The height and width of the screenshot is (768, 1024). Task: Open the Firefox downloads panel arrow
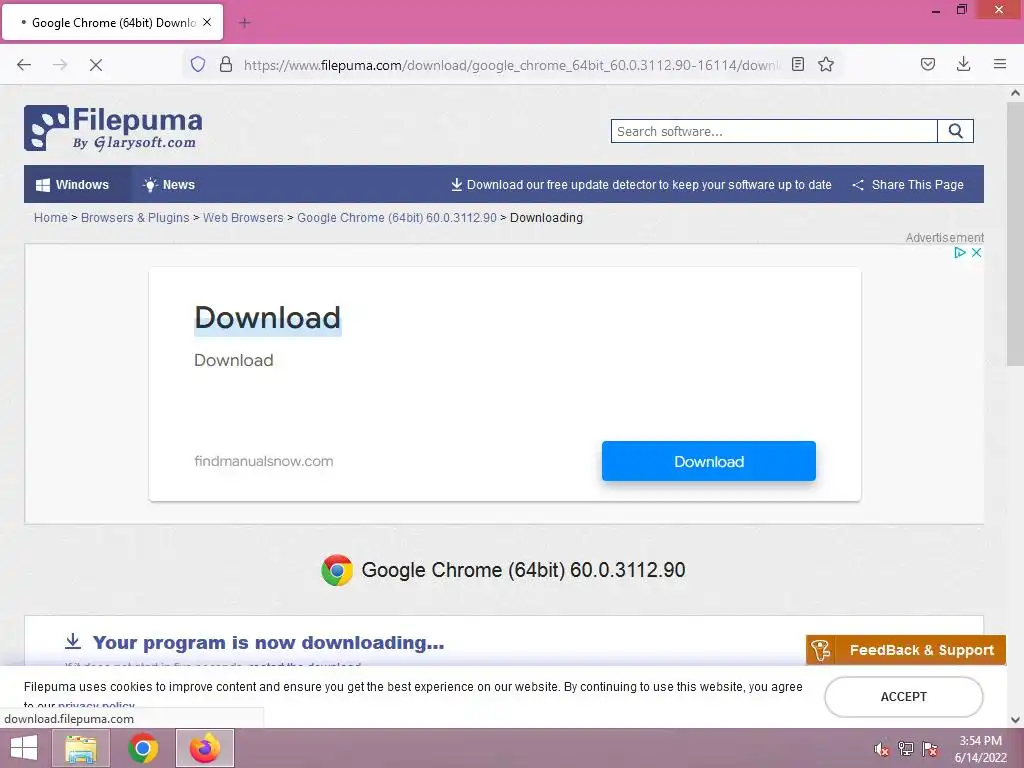pos(963,64)
